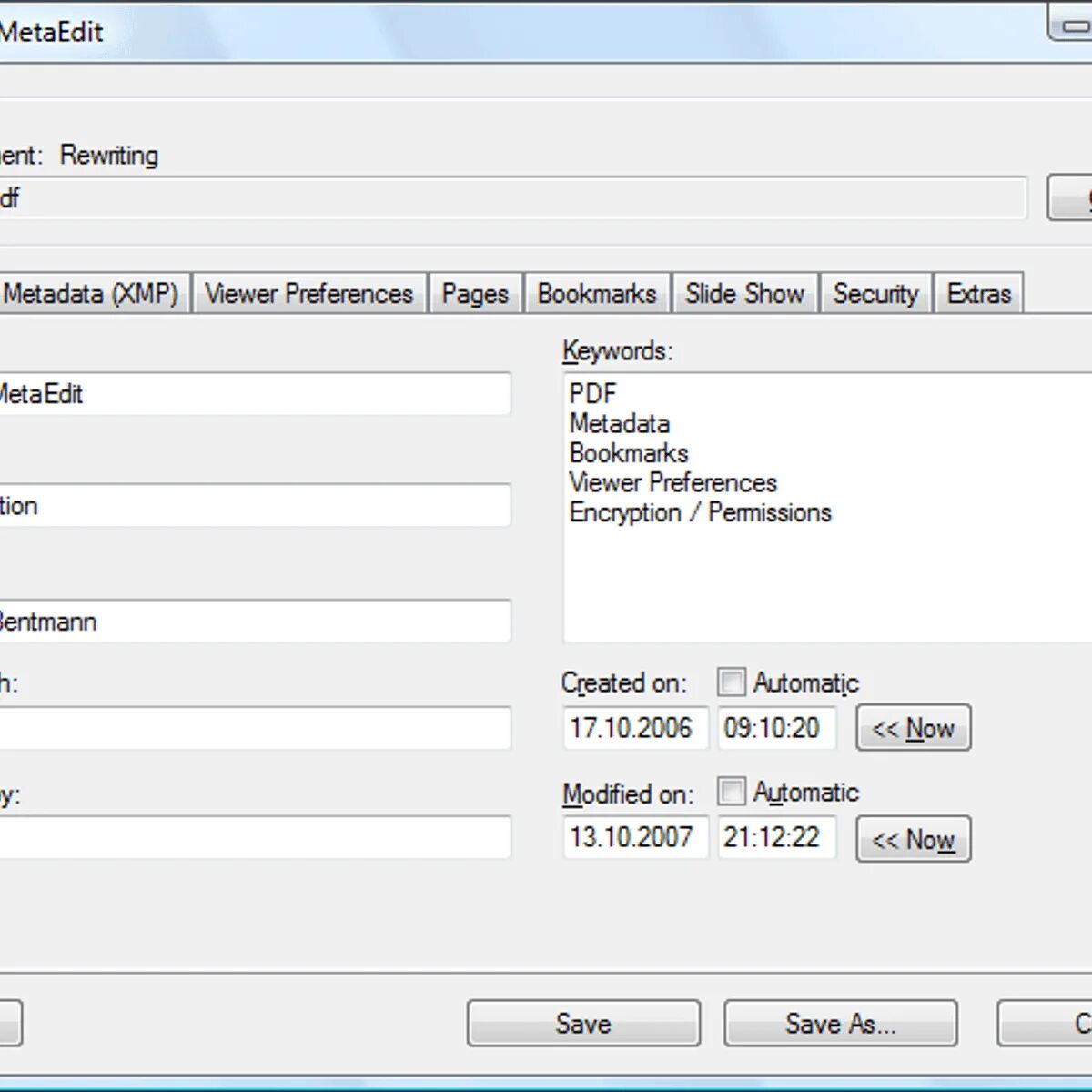The height and width of the screenshot is (1092, 1092).
Task: Click the field containing MetaEdit text
Action: click(255, 394)
